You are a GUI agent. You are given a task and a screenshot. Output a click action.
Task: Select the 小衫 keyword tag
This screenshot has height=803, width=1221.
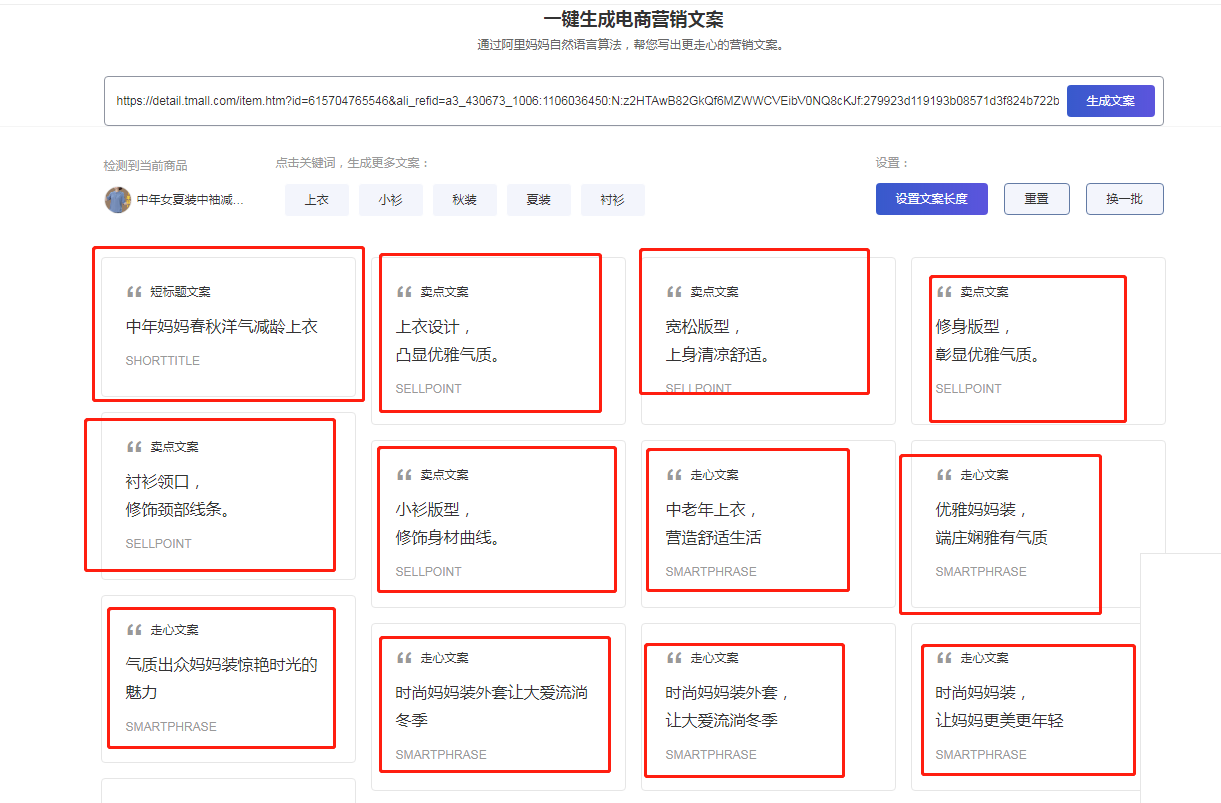[390, 199]
